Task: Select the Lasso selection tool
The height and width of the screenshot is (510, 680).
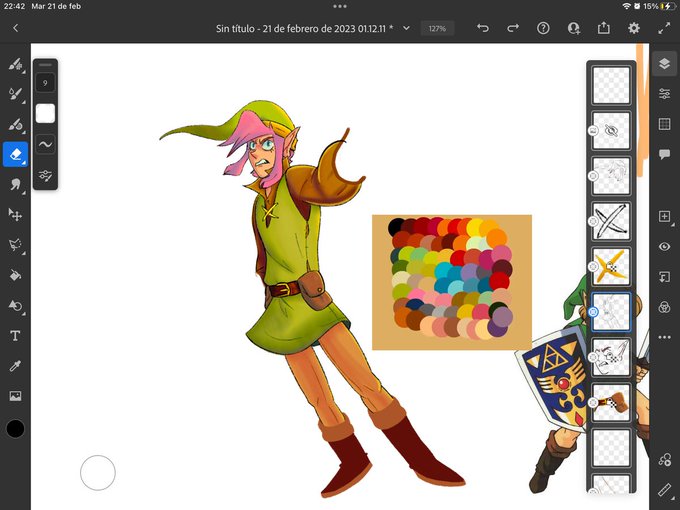Action: pyautogui.click(x=15, y=245)
